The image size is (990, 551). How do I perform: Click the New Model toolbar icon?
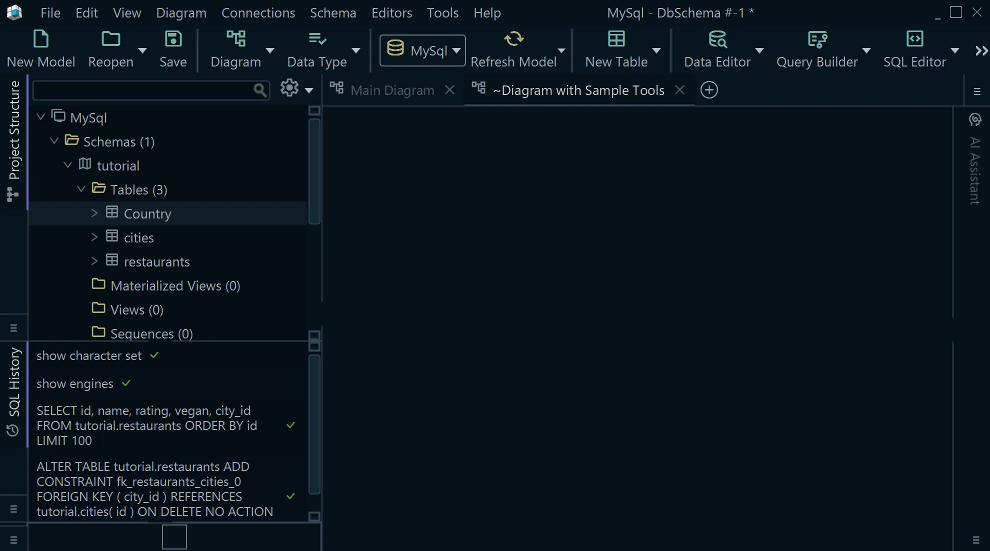pyautogui.click(x=41, y=40)
